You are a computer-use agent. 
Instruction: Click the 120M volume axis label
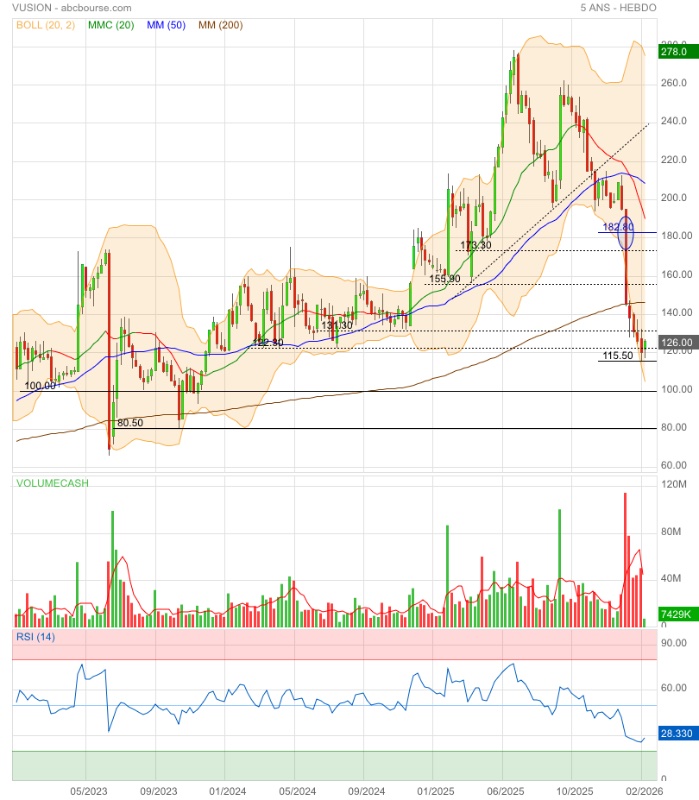[x=673, y=484]
